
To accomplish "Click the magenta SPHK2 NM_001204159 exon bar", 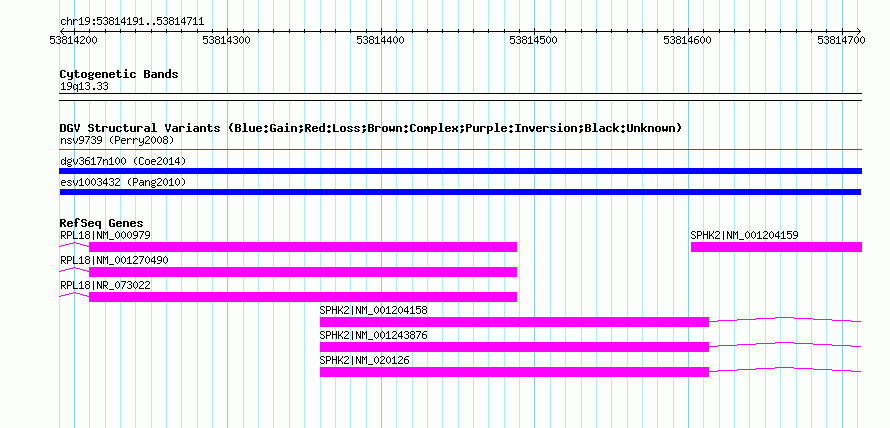I will coord(776,247).
